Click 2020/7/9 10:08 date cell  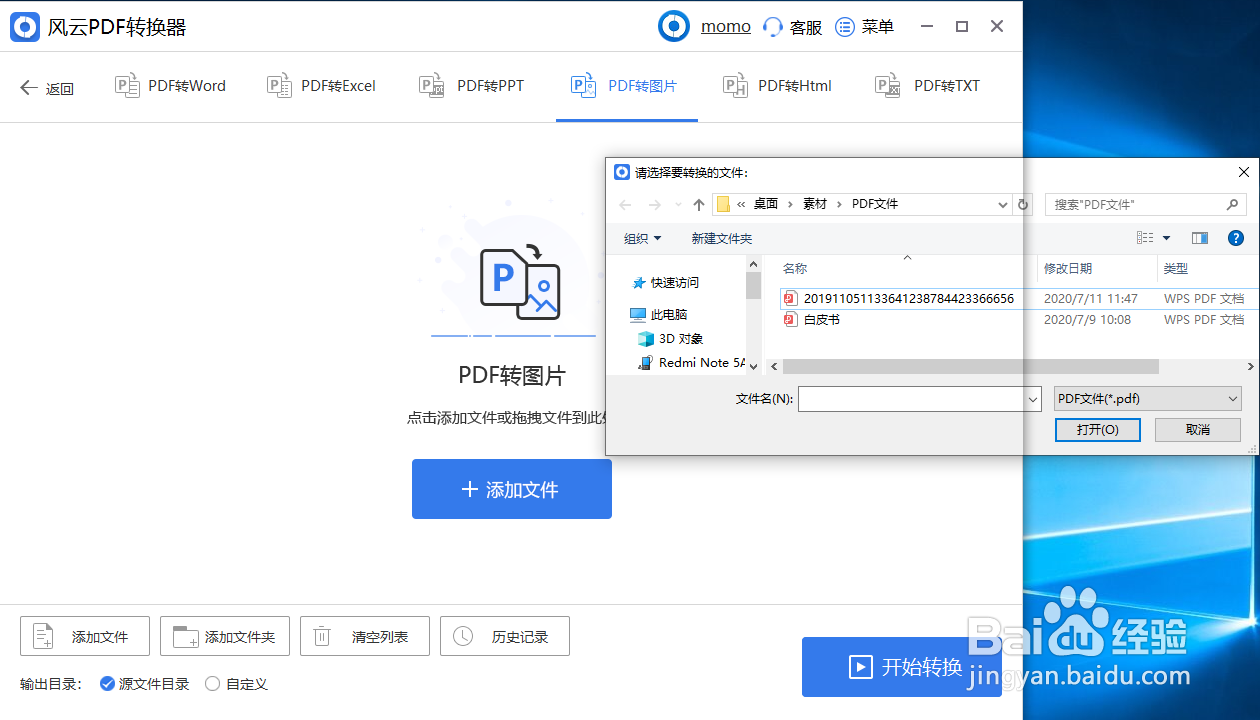coord(1087,320)
